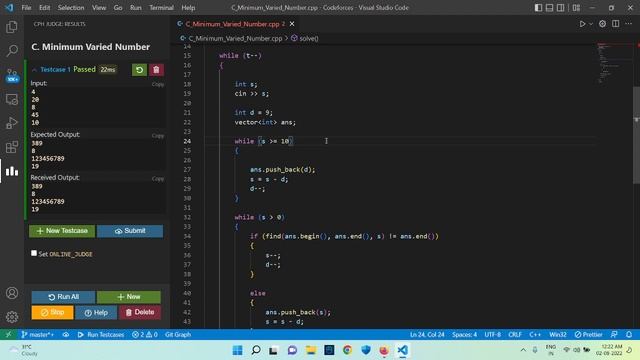This screenshot has width=640, height=360.
Task: Click the green New button
Action: point(129,297)
